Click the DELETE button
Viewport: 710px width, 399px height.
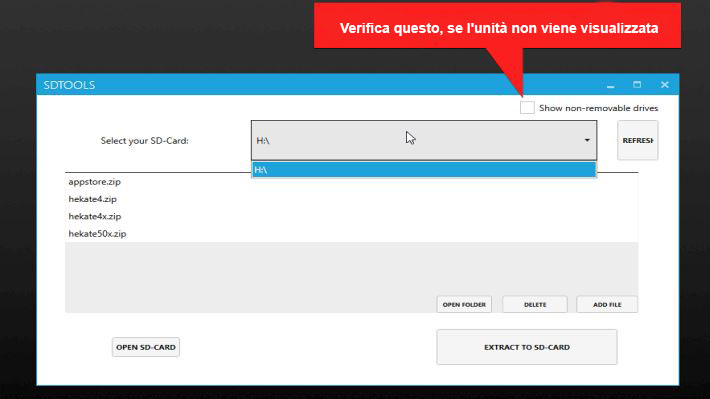pyautogui.click(x=535, y=304)
